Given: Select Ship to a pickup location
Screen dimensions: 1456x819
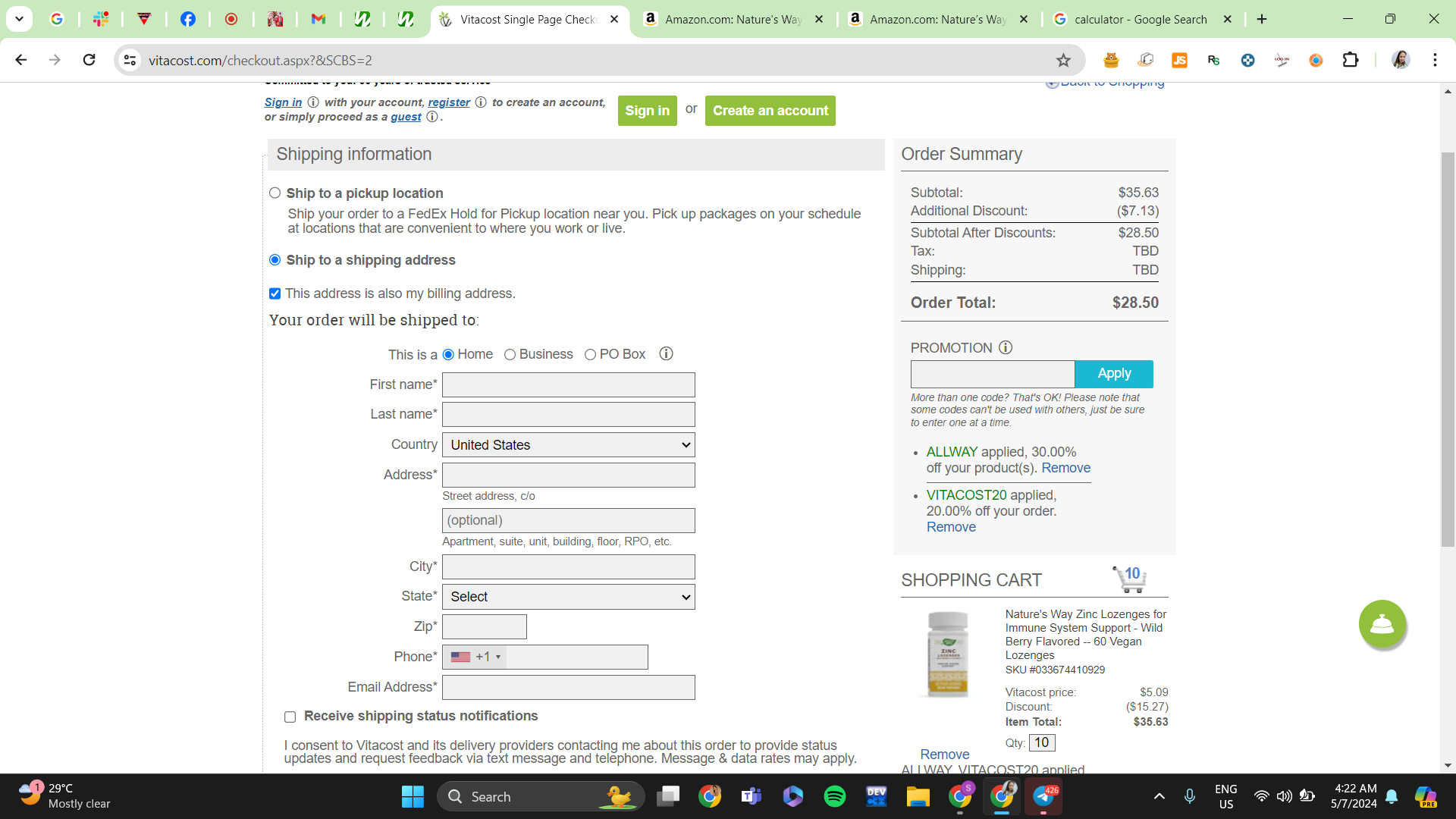Looking at the screenshot, I should [275, 193].
